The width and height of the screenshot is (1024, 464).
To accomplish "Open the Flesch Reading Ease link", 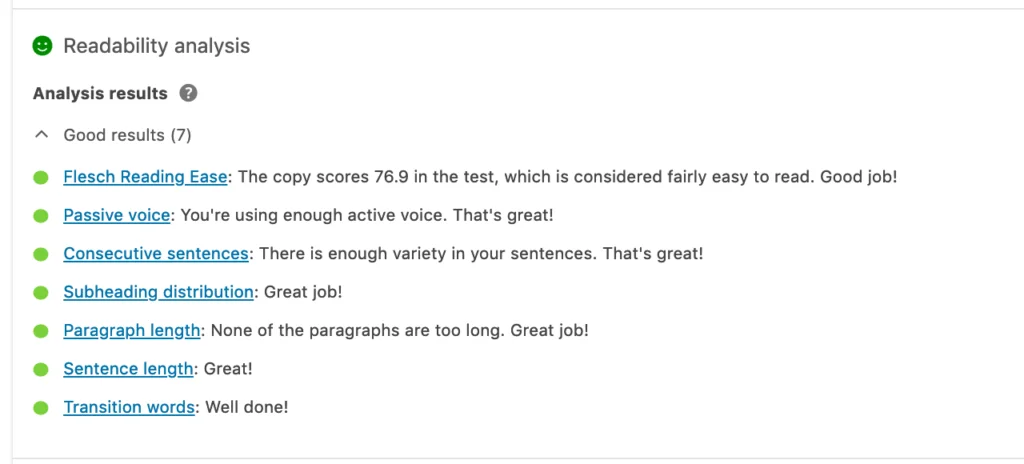I will click(x=145, y=177).
